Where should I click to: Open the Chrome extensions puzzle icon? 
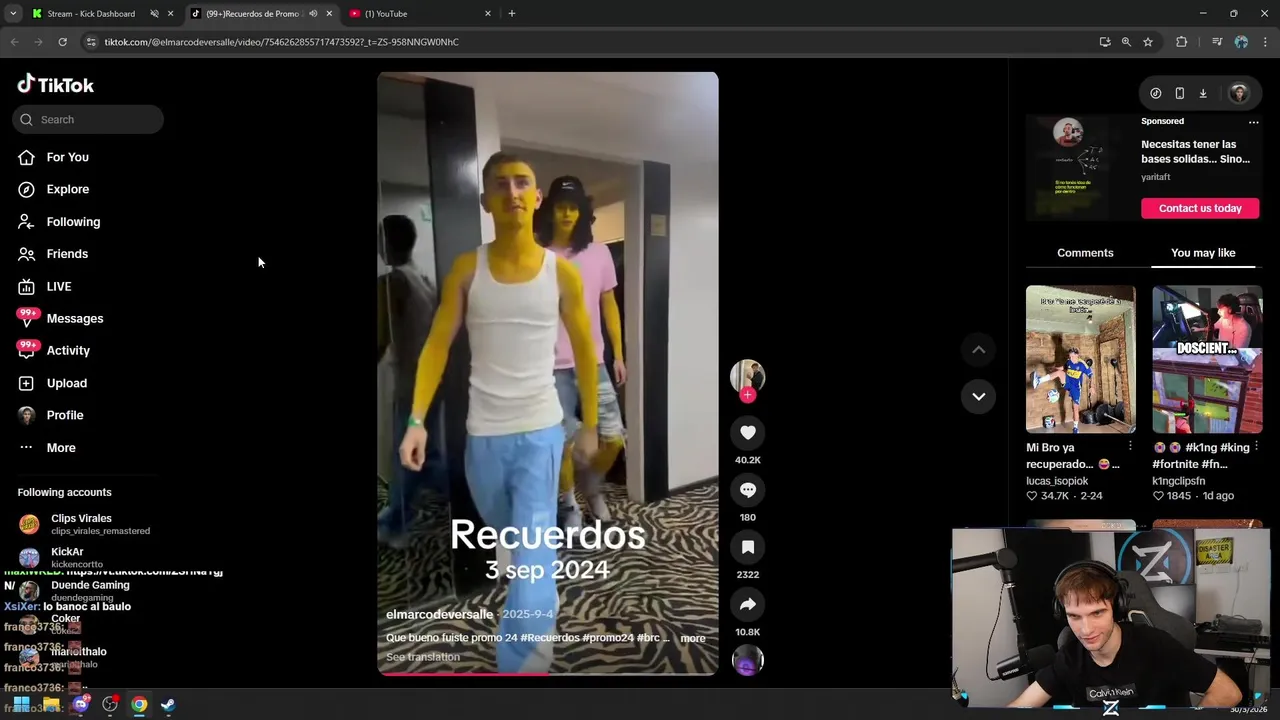coord(1182,42)
